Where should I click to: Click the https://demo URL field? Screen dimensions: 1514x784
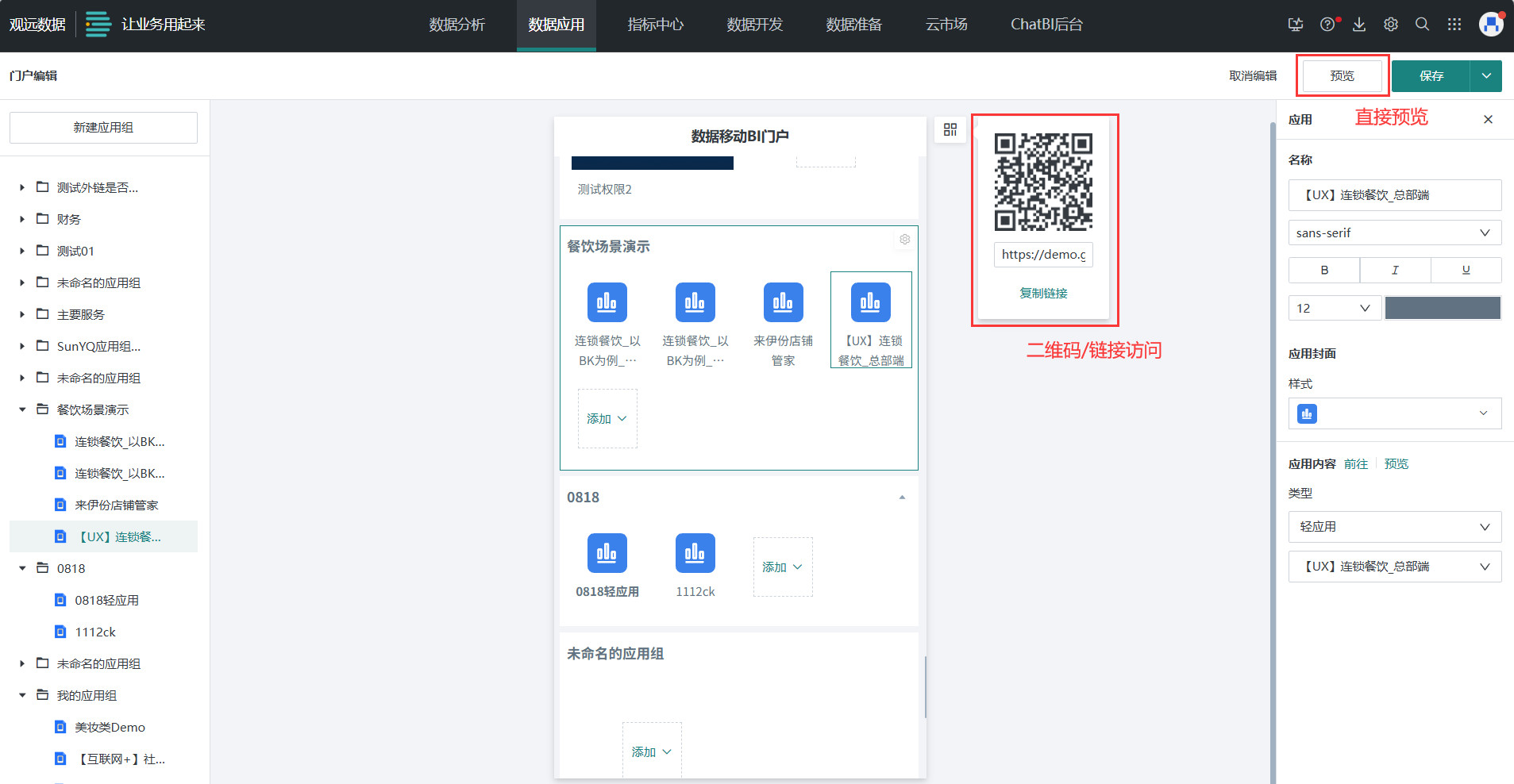pos(1043,255)
